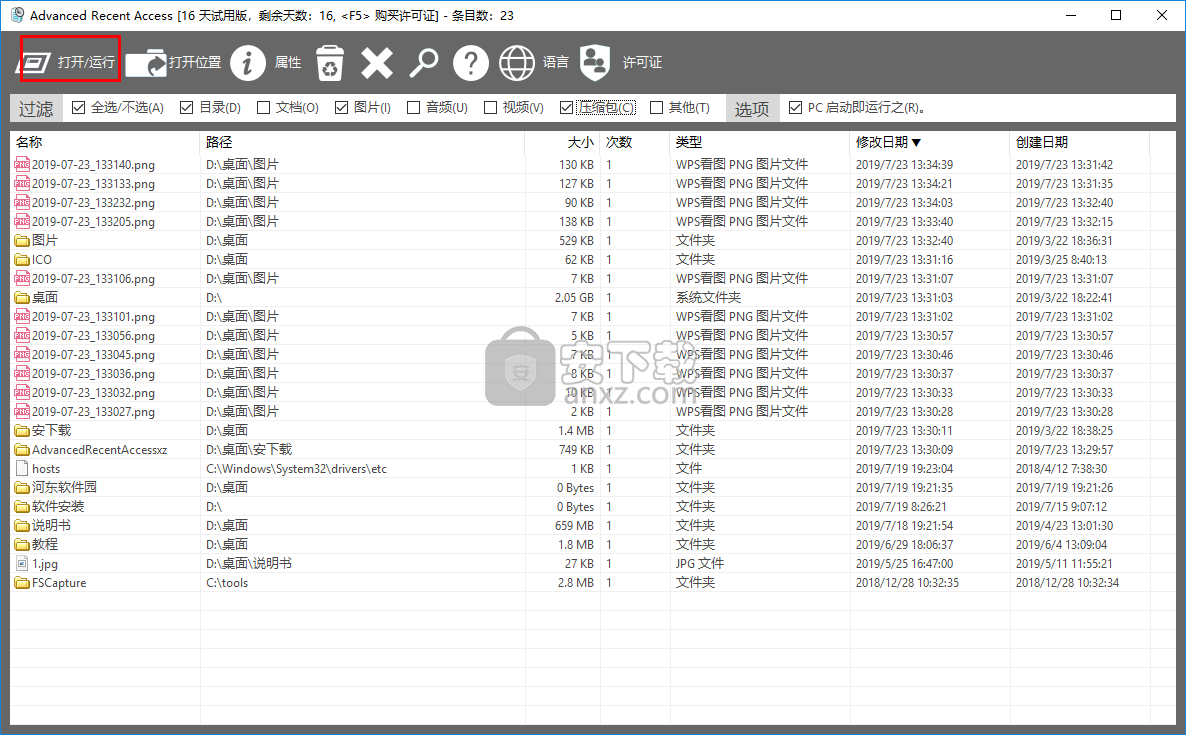Click folder icon of AdvancedRecentAccessxz row
Viewport: 1186px width, 735px height.
click(x=22, y=449)
